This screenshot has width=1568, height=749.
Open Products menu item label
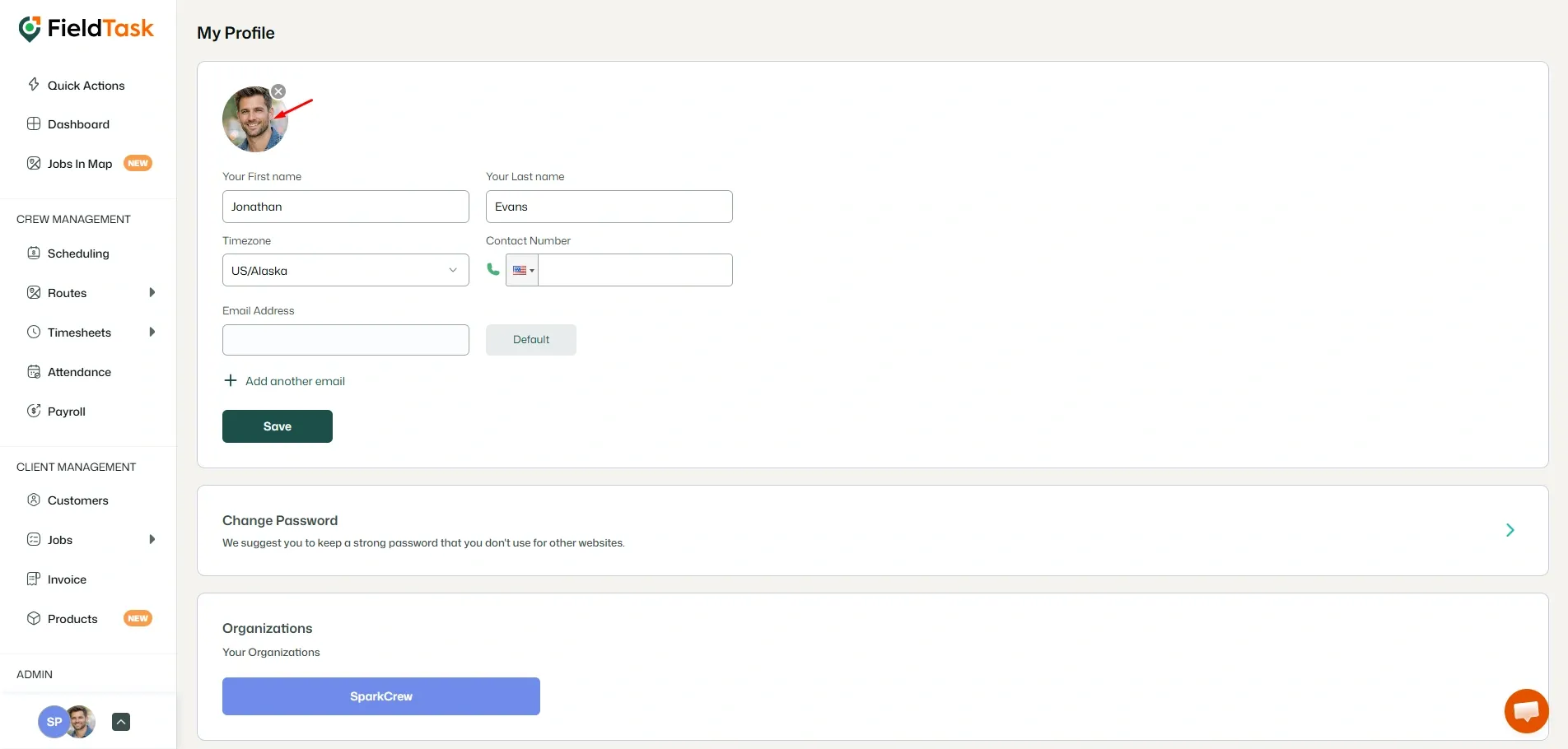(x=72, y=619)
